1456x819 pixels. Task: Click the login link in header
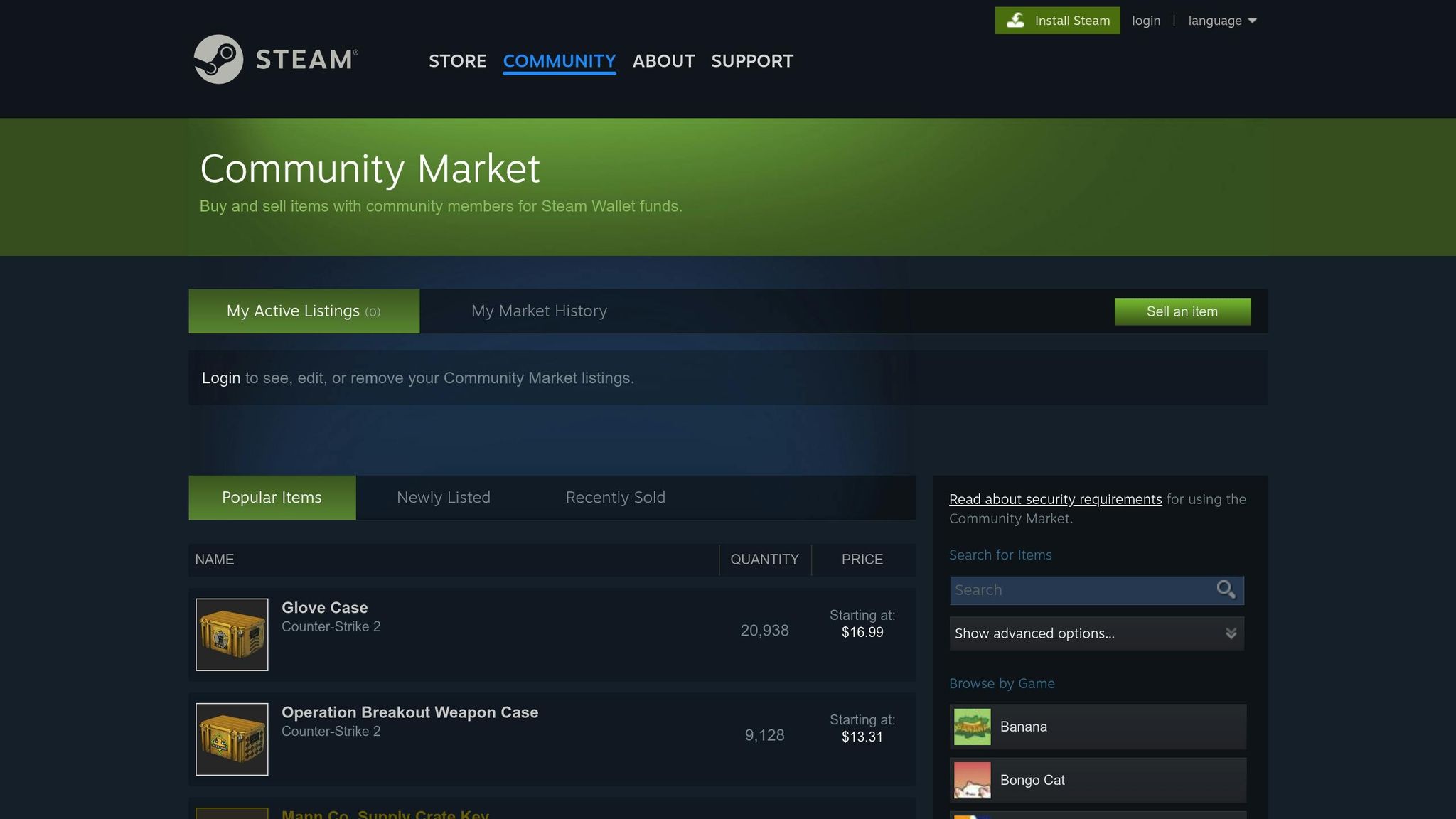[x=1146, y=21]
